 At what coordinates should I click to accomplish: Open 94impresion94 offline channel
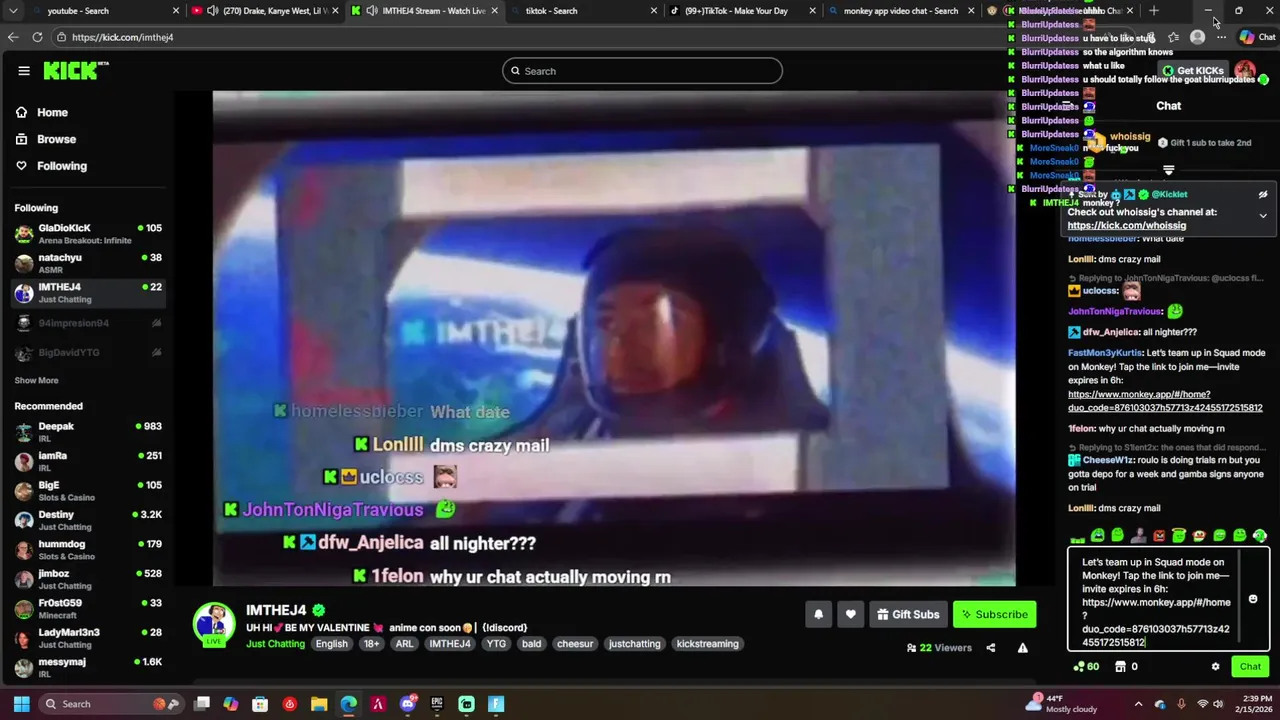tap(88, 323)
